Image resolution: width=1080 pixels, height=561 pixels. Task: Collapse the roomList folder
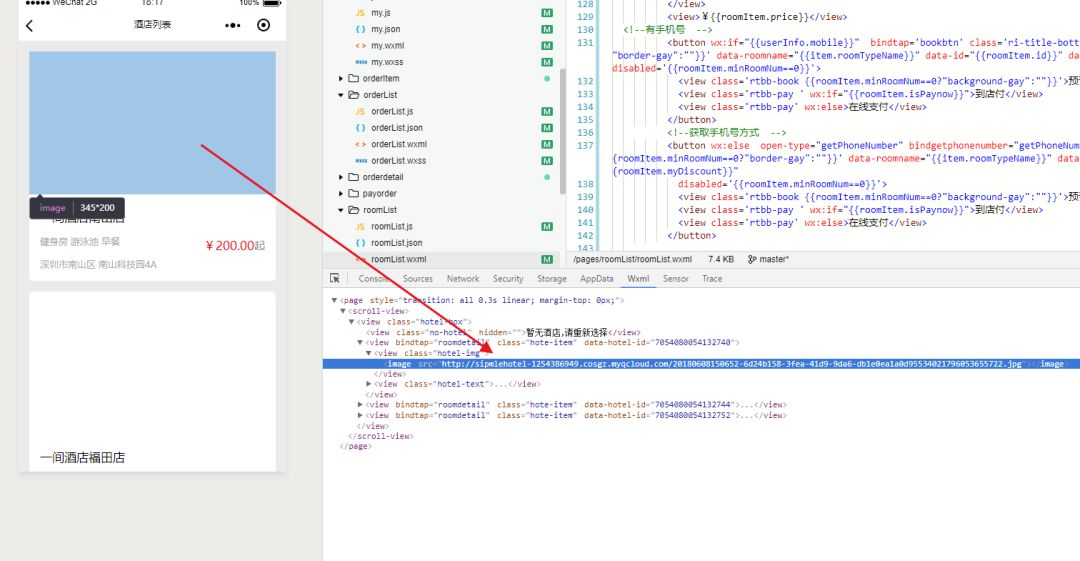[341, 210]
